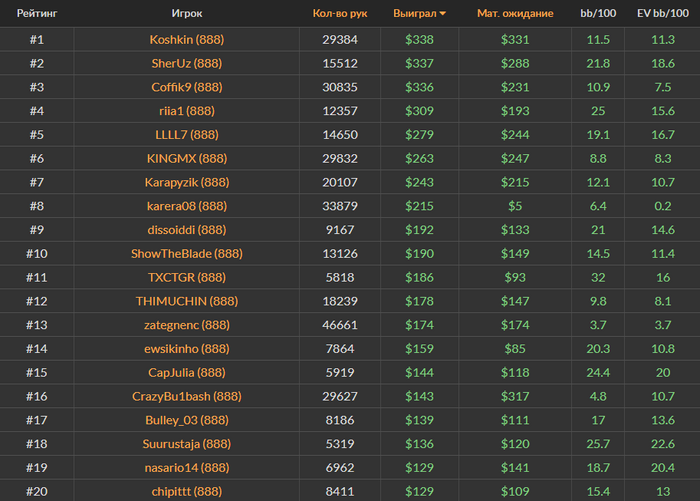Open player karera08 (888) profile
This screenshot has height=501, width=700.
point(187,206)
